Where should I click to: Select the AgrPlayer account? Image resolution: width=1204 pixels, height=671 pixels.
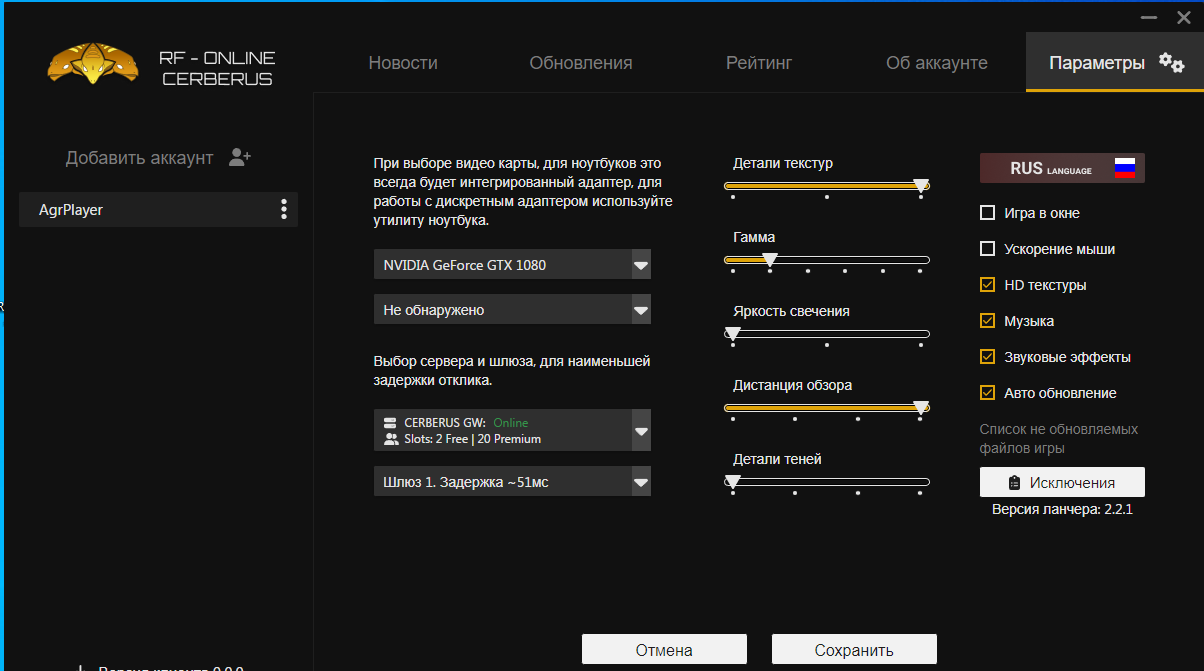[158, 209]
